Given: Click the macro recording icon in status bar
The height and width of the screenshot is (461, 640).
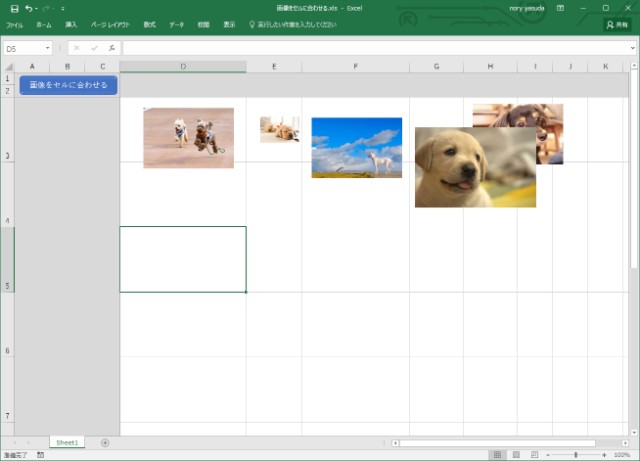Looking at the screenshot, I should pyautogui.click(x=40, y=455).
